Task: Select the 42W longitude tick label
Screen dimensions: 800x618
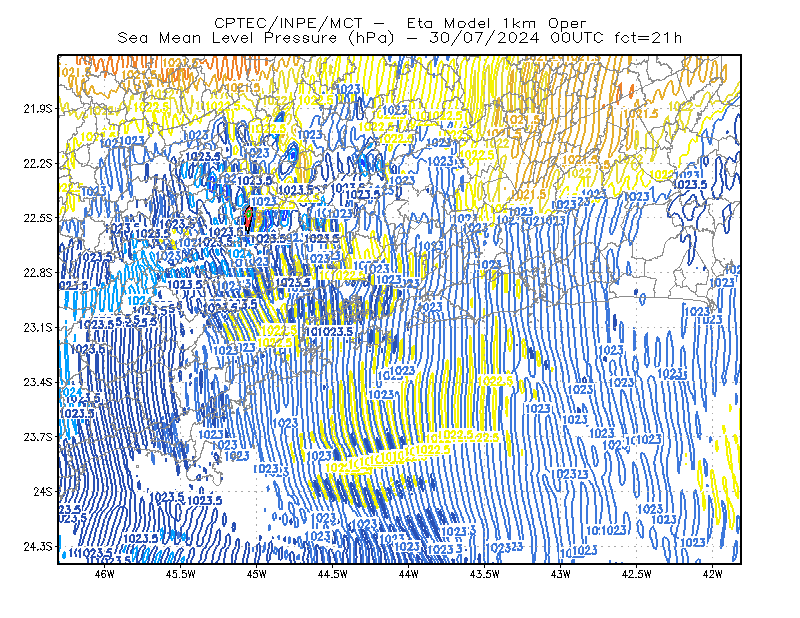Action: (713, 574)
